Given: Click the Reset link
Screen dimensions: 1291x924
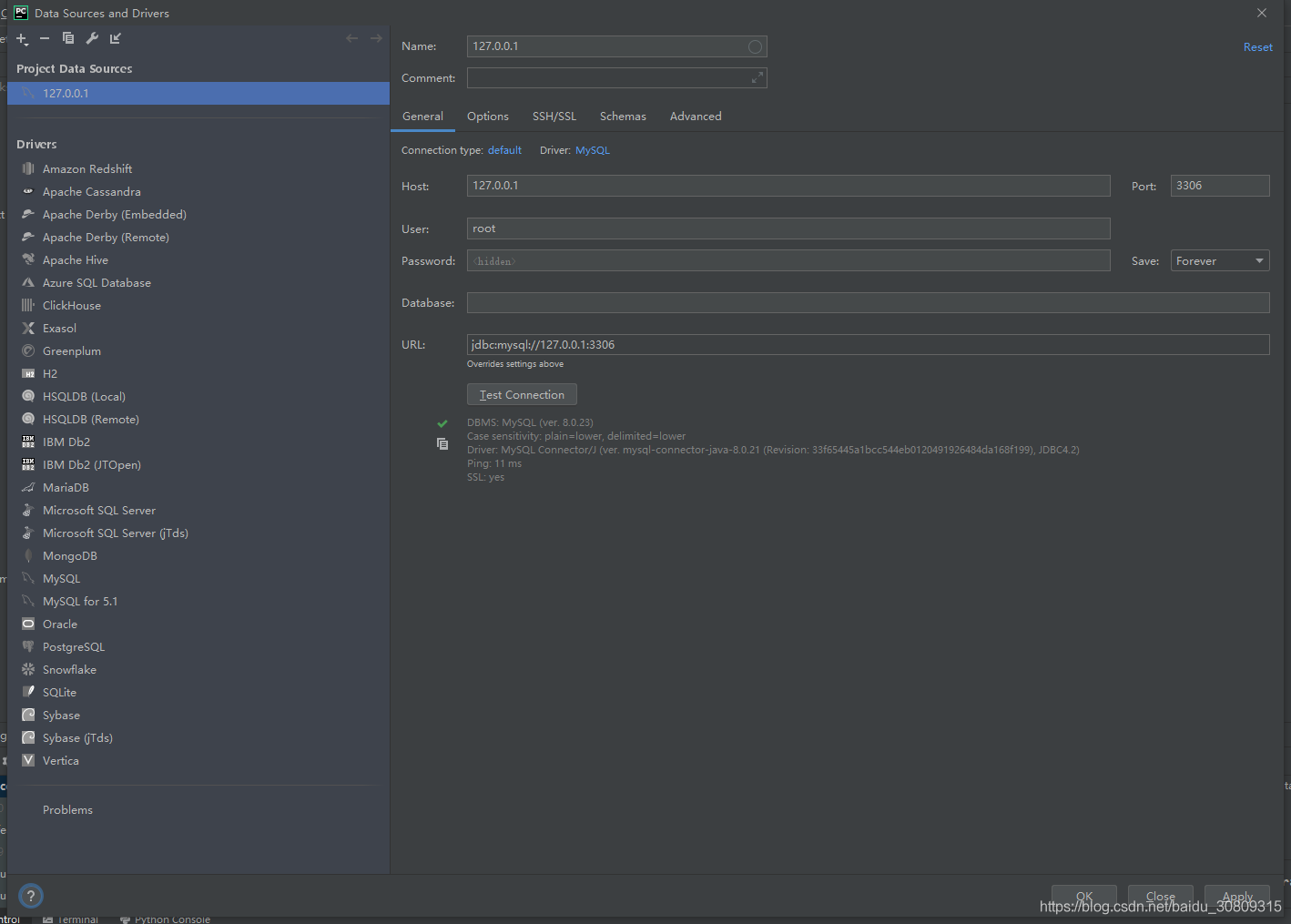Looking at the screenshot, I should pos(1257,47).
